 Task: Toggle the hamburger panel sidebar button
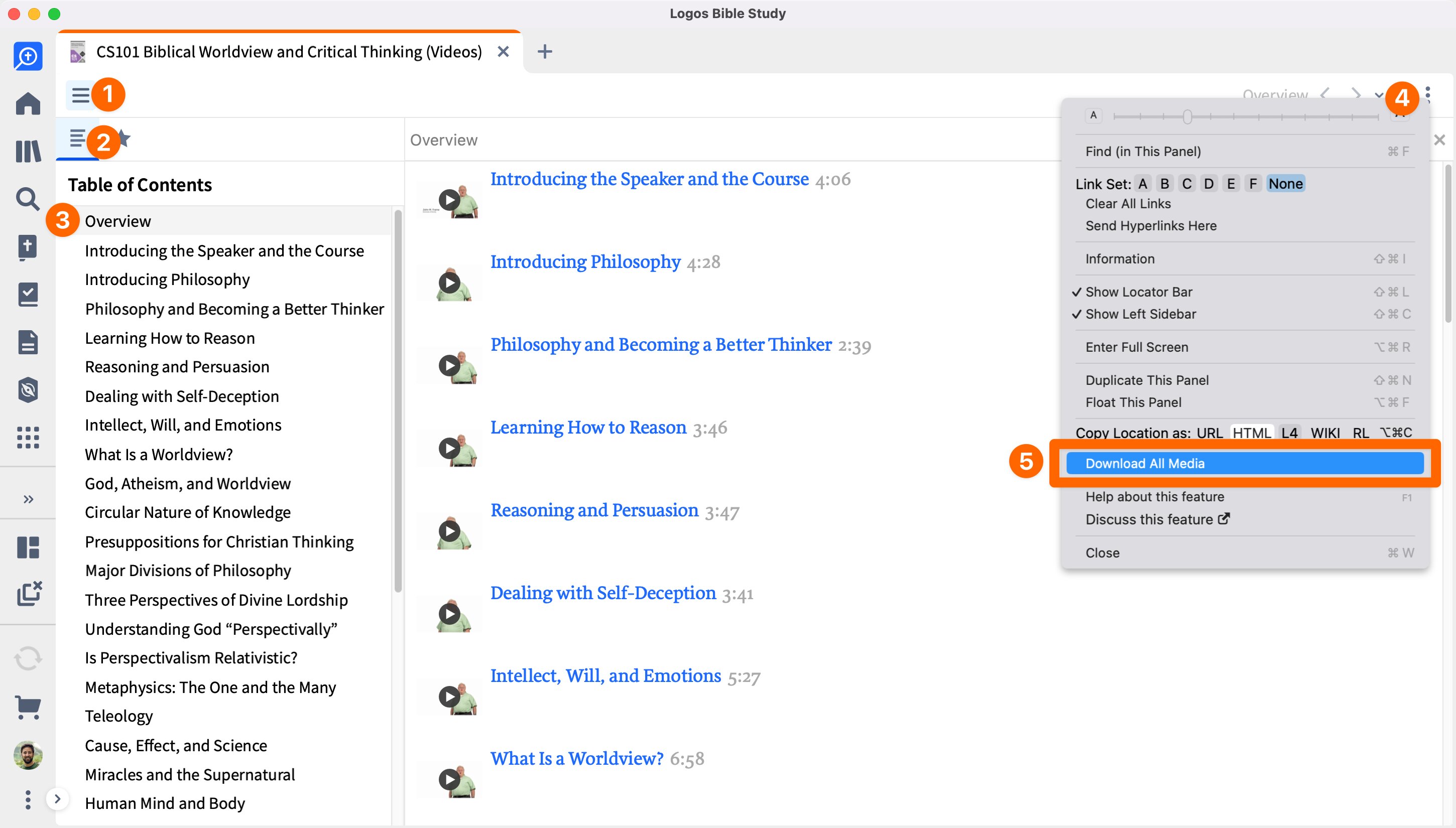(x=80, y=94)
